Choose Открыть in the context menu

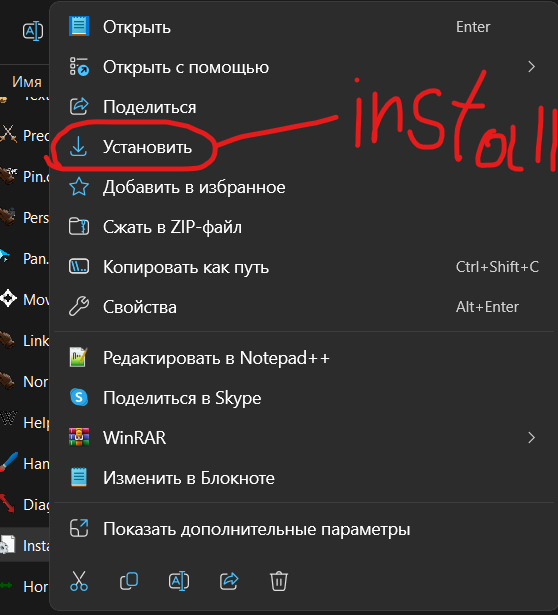coord(303,27)
